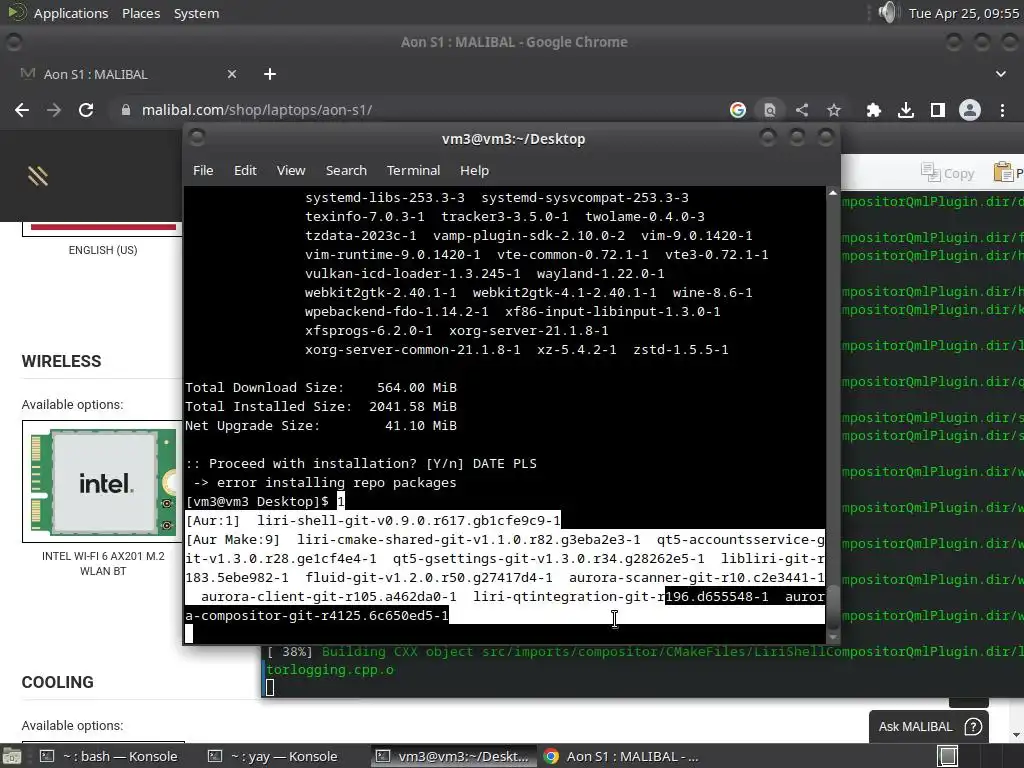Click the padlock site info icon
This screenshot has height=768, width=1024.
[126, 110]
